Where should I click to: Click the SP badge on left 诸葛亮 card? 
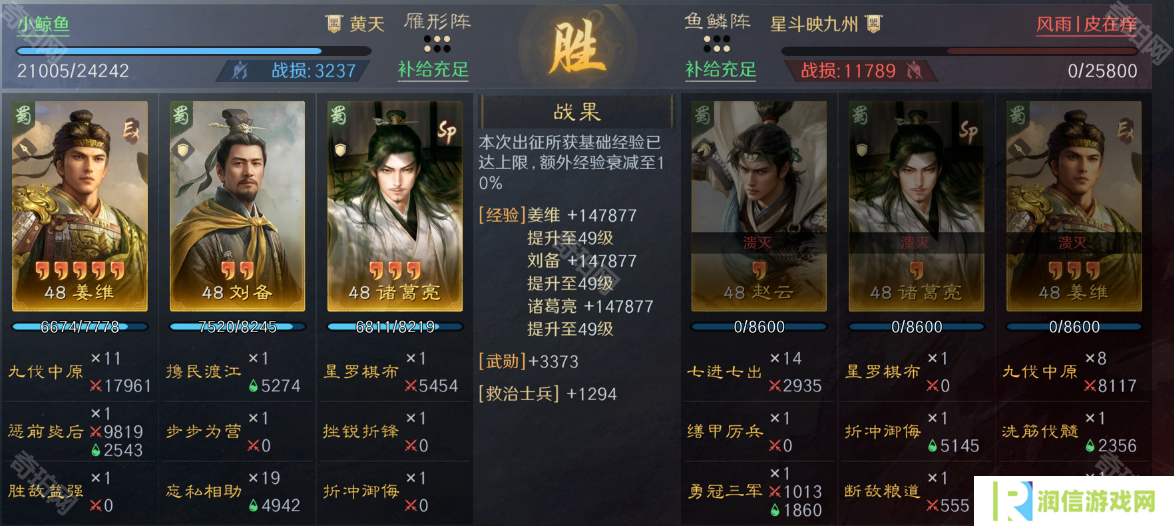tap(447, 133)
